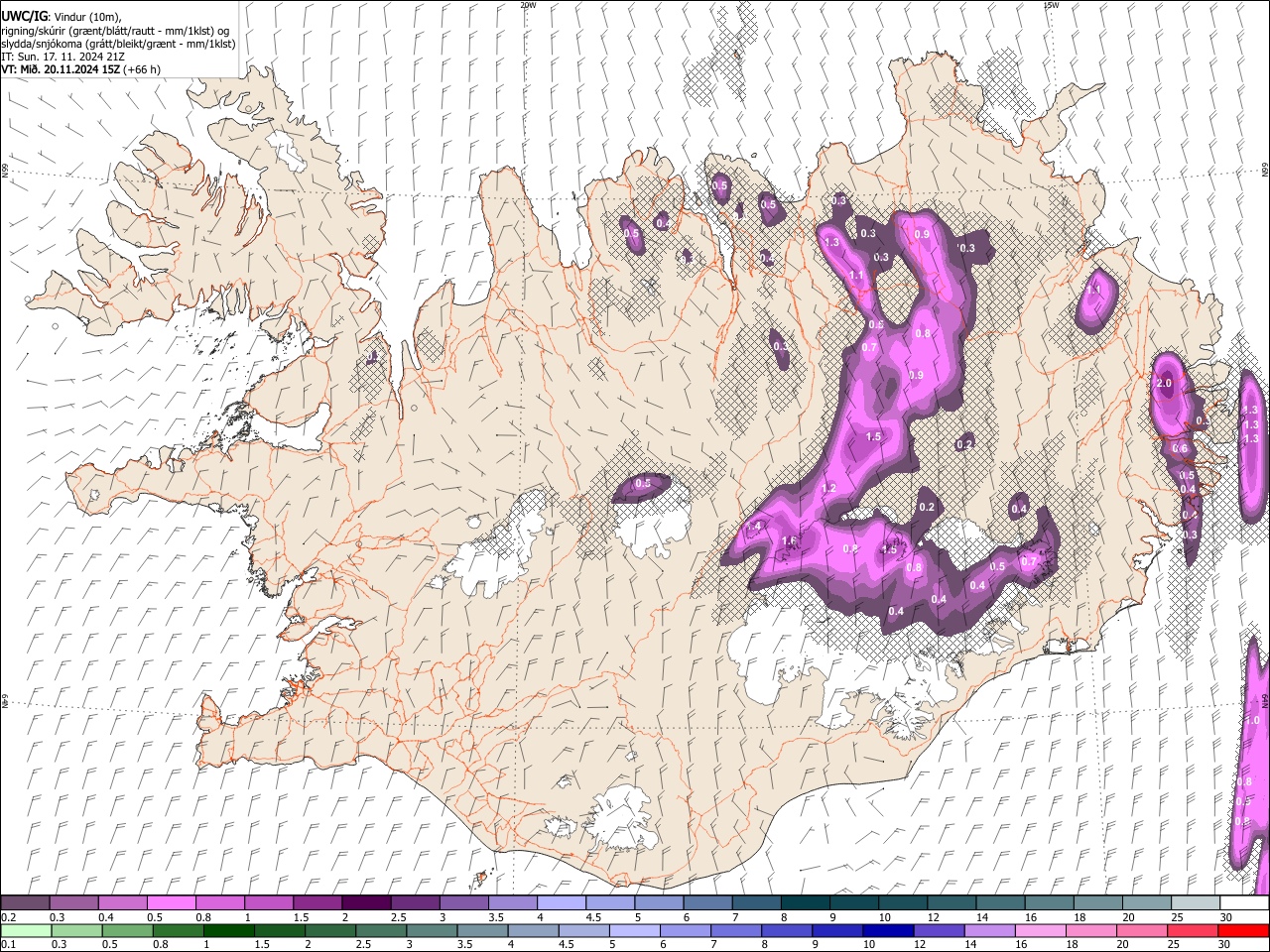Click the '1.6' precipitation value on the map
This screenshot has width=1270, height=952.
pos(790,541)
